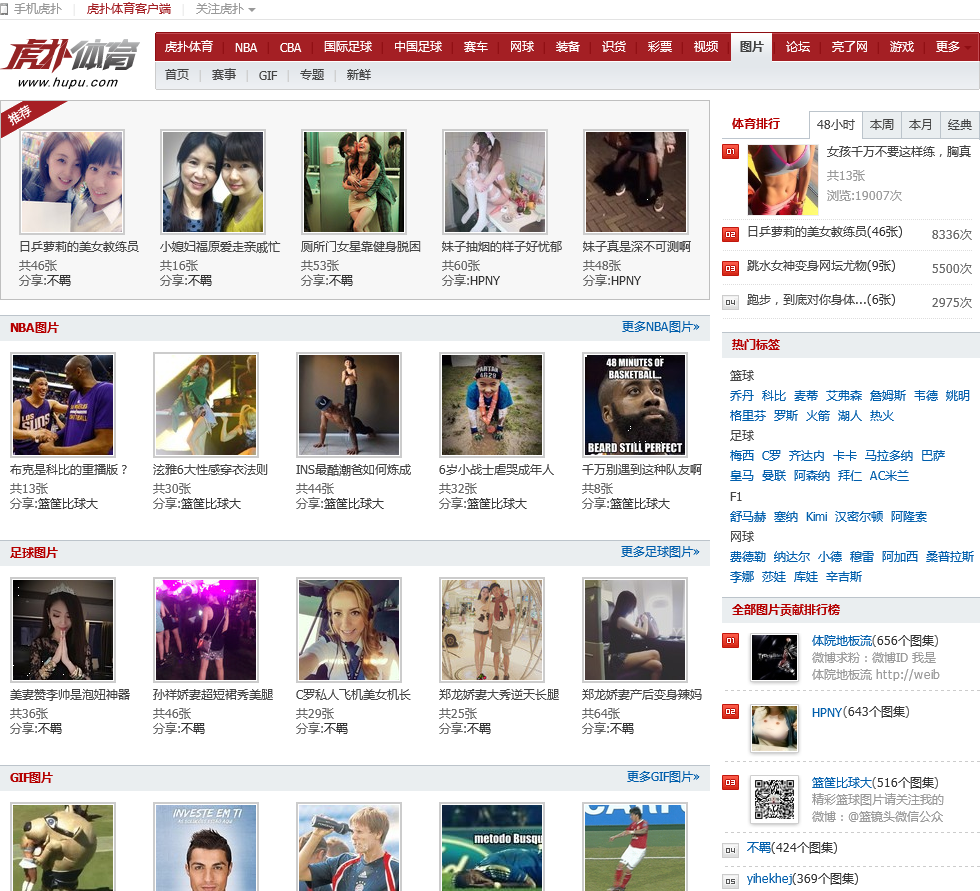Click the 乔丹 tag
The width and height of the screenshot is (980, 891).
point(741,396)
